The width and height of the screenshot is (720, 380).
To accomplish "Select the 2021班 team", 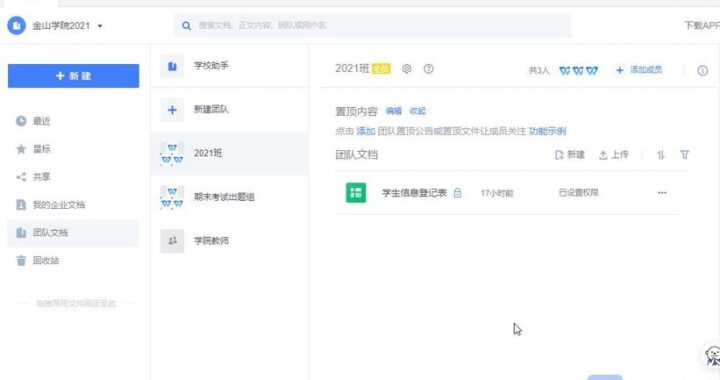I will point(230,153).
